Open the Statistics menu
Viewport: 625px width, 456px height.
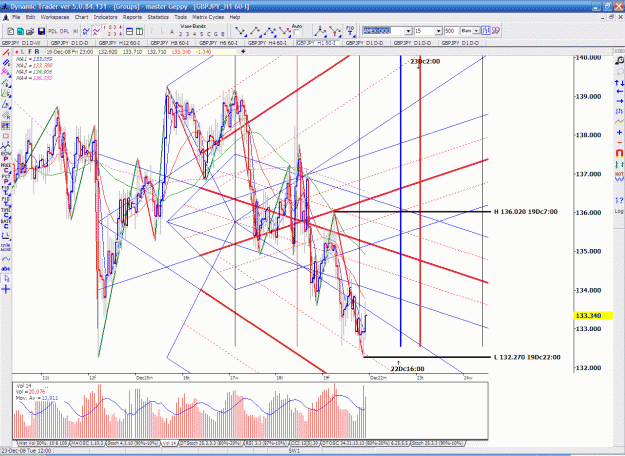pyautogui.click(x=158, y=17)
